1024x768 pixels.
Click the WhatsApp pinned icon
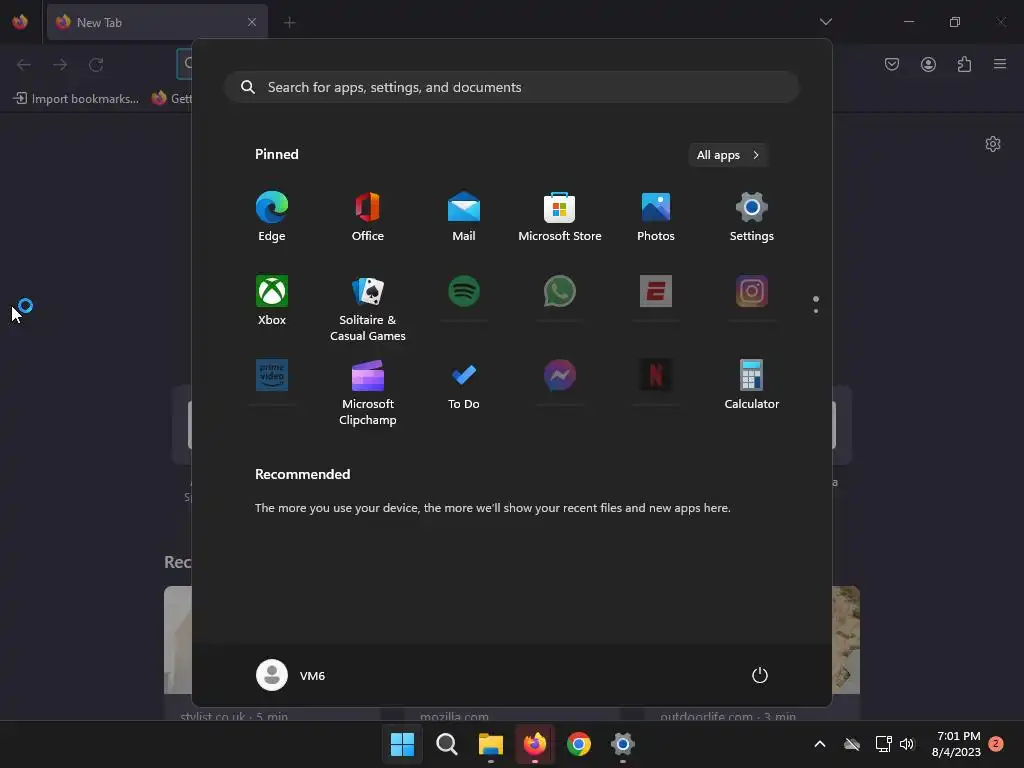pyautogui.click(x=560, y=291)
